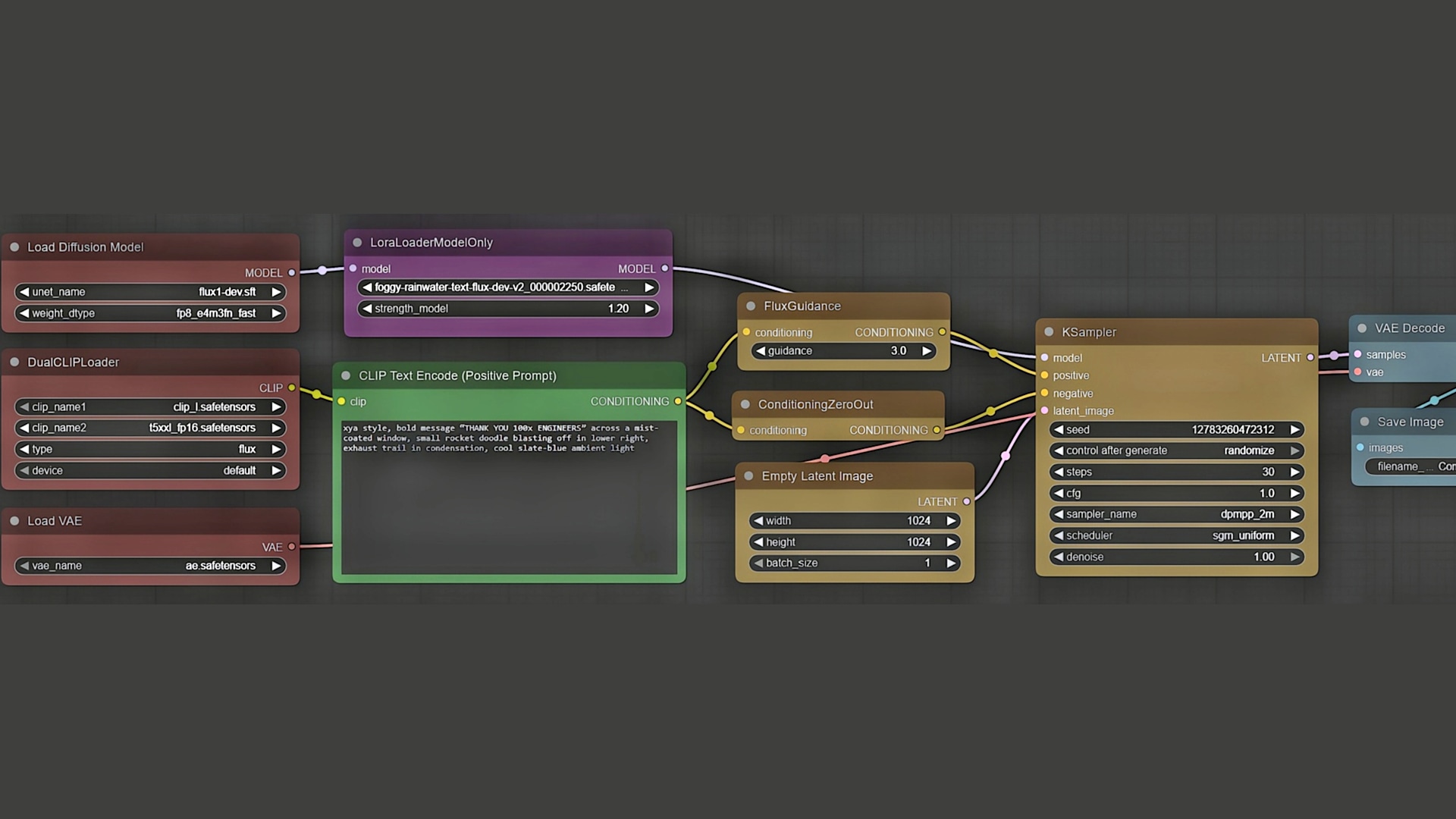Click the VAE output socket of Load VAE
Screen dimensions: 1456x819
coord(291,547)
